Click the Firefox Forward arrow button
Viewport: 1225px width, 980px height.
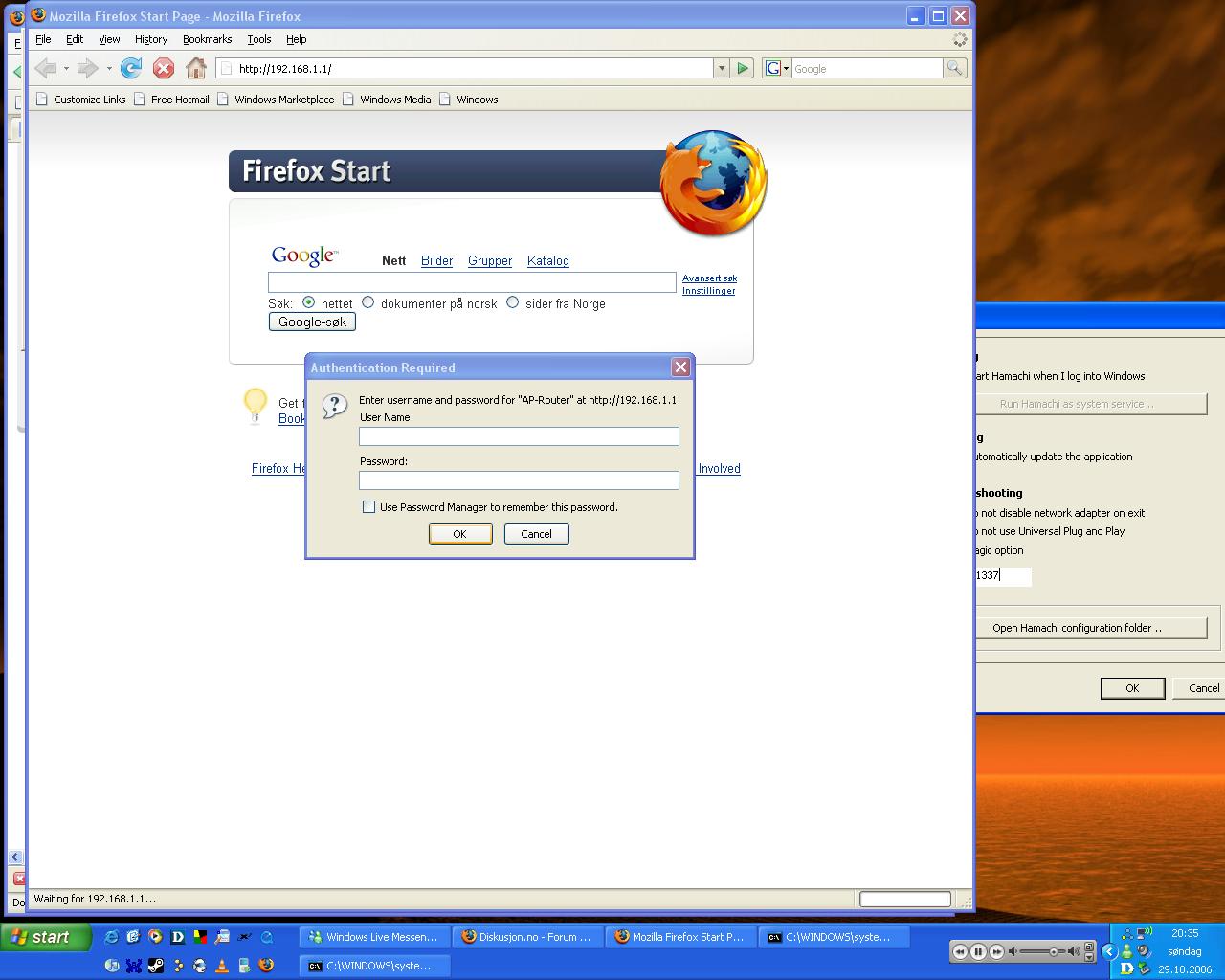(87, 68)
